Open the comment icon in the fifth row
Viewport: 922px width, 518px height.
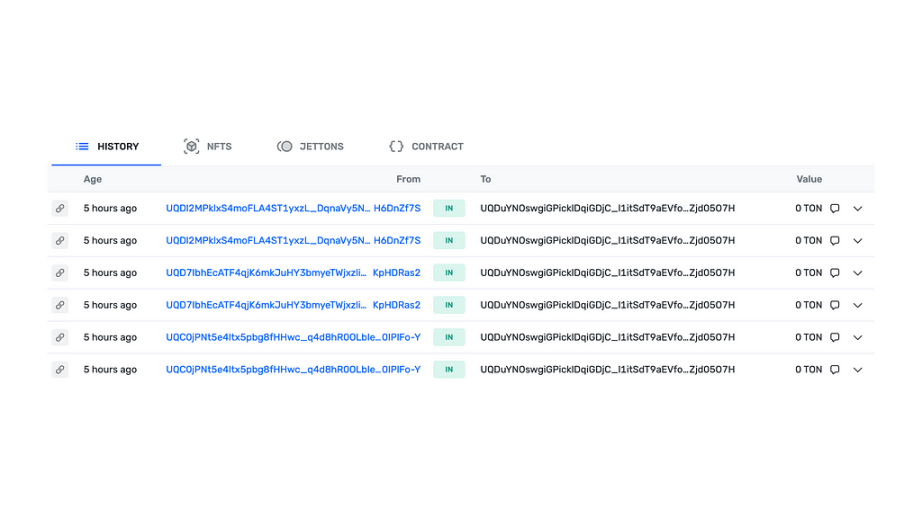point(835,337)
